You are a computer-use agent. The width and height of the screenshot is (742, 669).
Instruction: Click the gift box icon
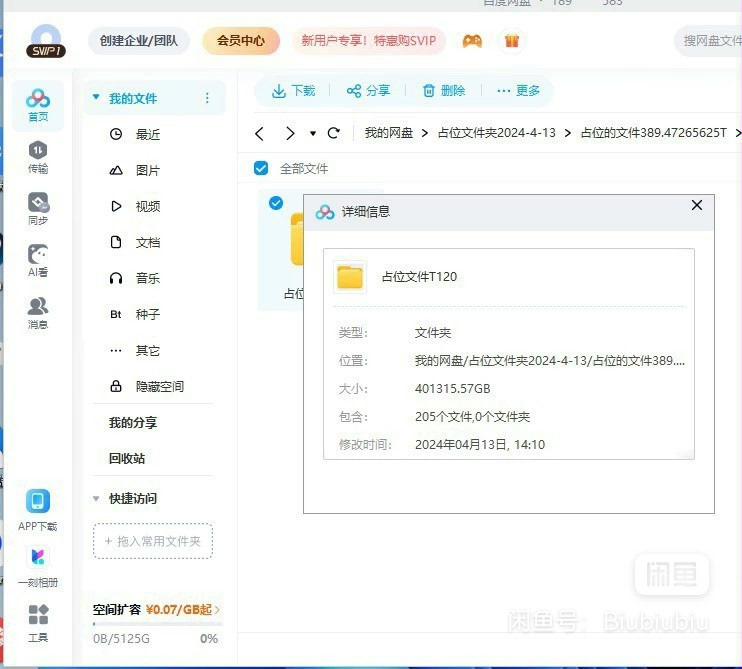tap(512, 41)
